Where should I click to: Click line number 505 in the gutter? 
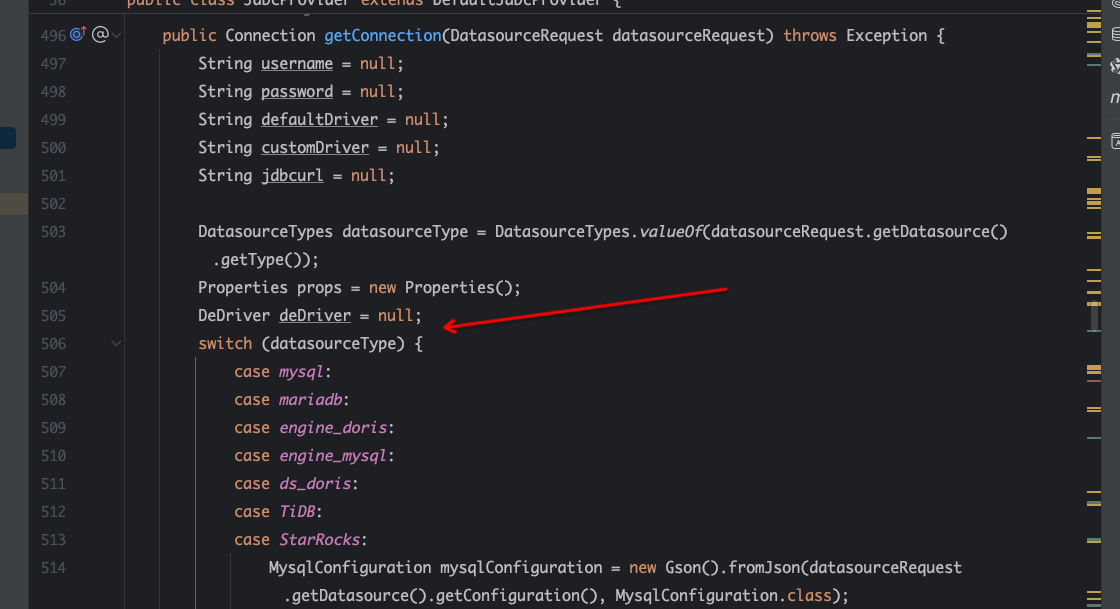pos(53,316)
